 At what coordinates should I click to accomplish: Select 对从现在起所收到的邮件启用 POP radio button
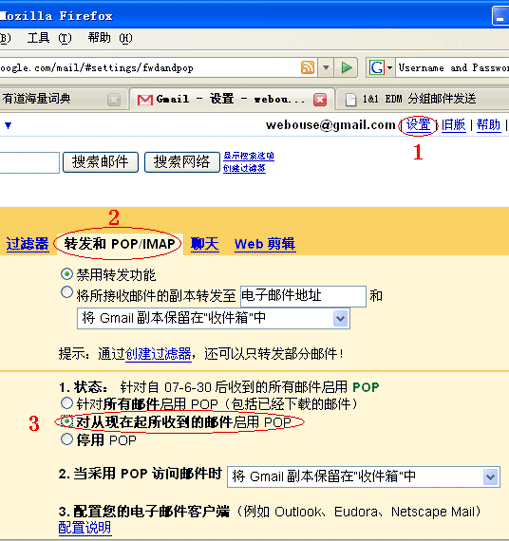coord(67,421)
